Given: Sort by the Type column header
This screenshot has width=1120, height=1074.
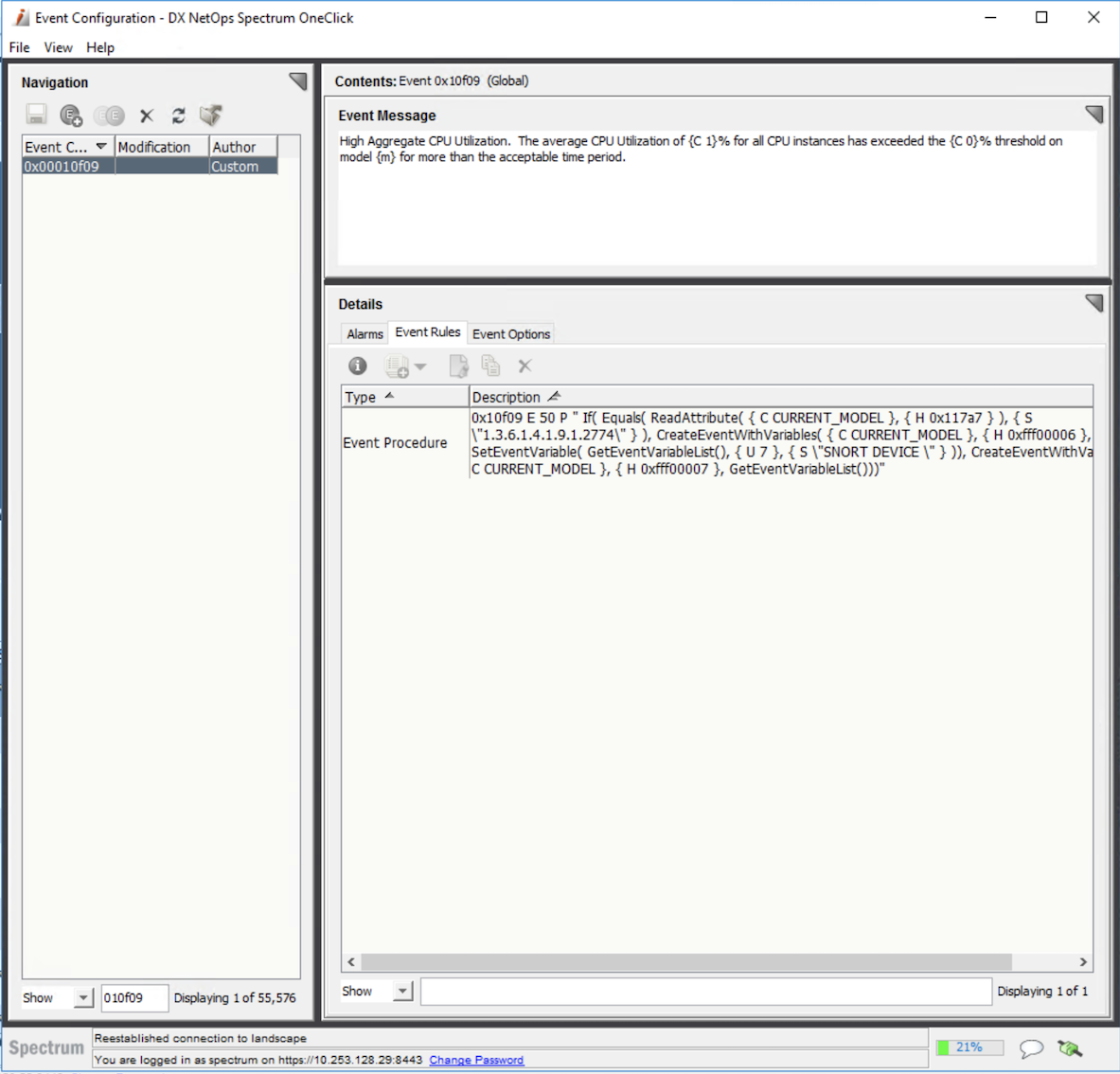Looking at the screenshot, I should tap(404, 397).
